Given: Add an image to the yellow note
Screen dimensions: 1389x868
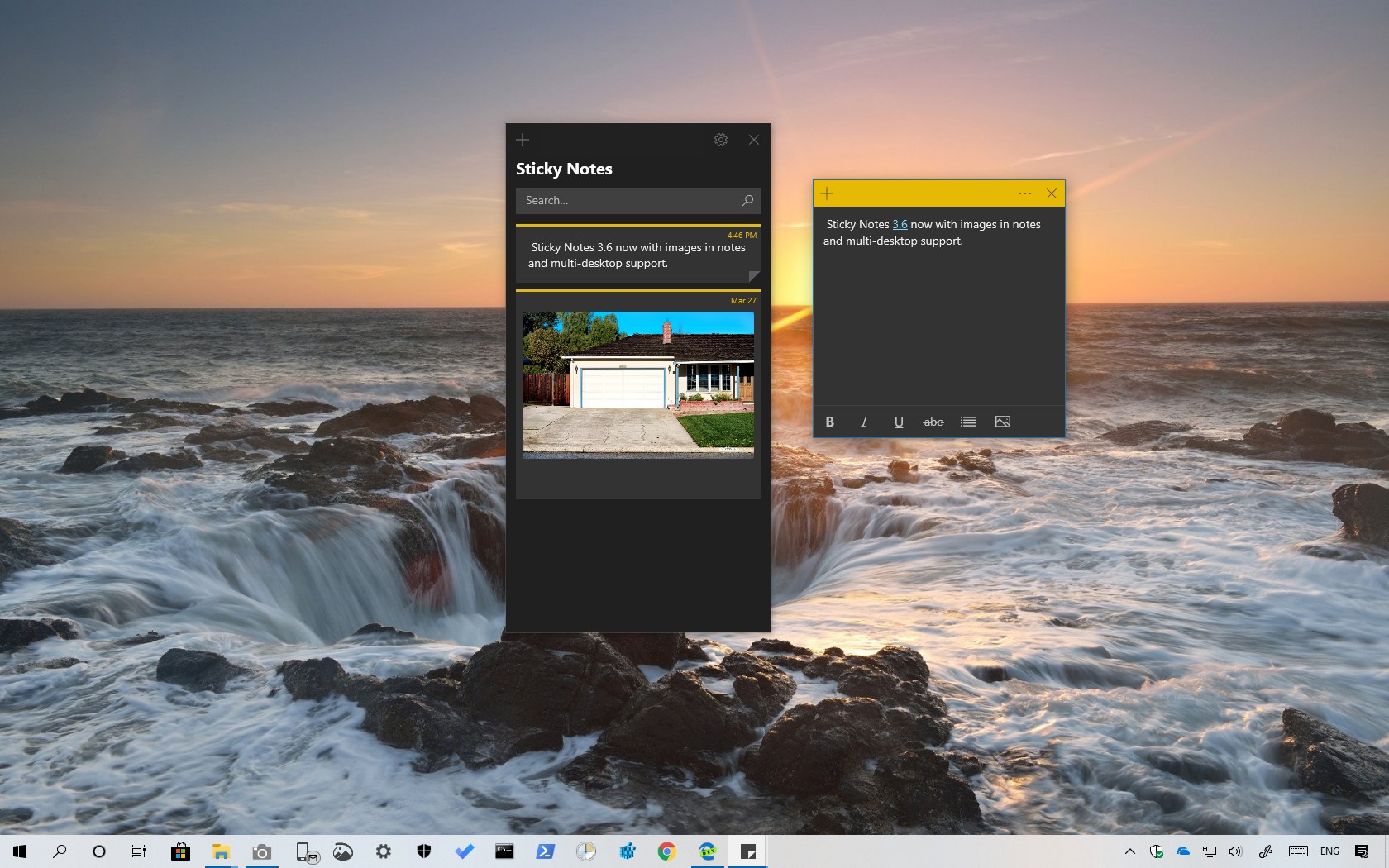Looking at the screenshot, I should point(1002,422).
